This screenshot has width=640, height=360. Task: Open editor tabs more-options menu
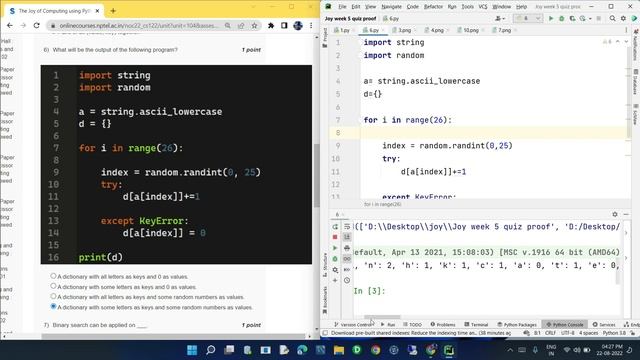(626, 30)
